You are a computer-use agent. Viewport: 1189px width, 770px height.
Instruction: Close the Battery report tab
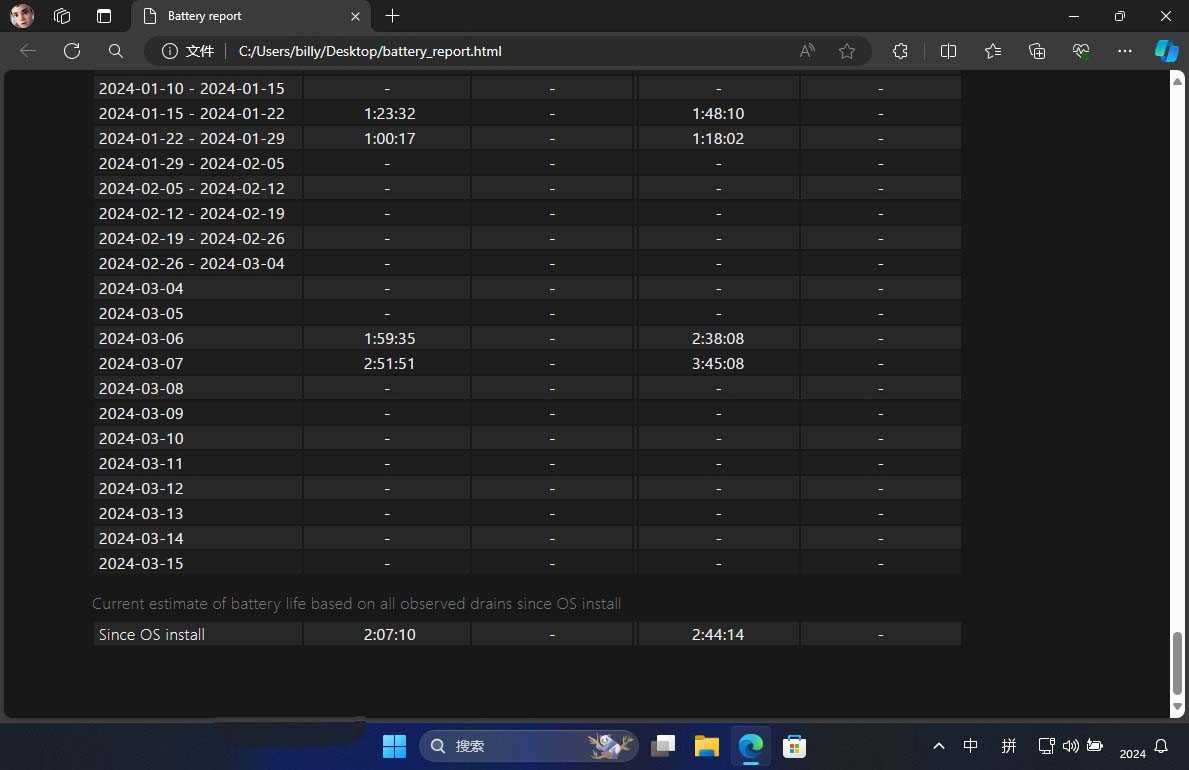[x=355, y=16]
